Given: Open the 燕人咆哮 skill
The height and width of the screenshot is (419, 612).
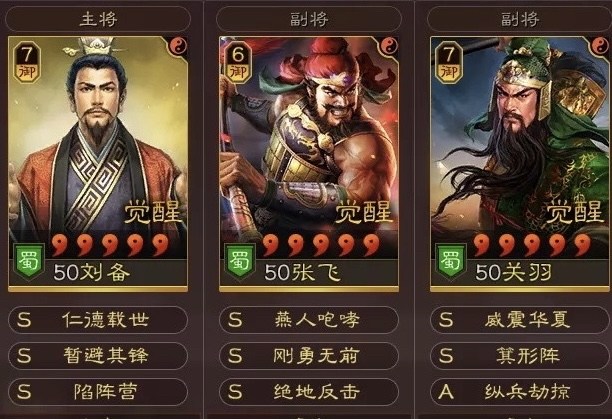Looking at the screenshot, I should coord(309,320).
